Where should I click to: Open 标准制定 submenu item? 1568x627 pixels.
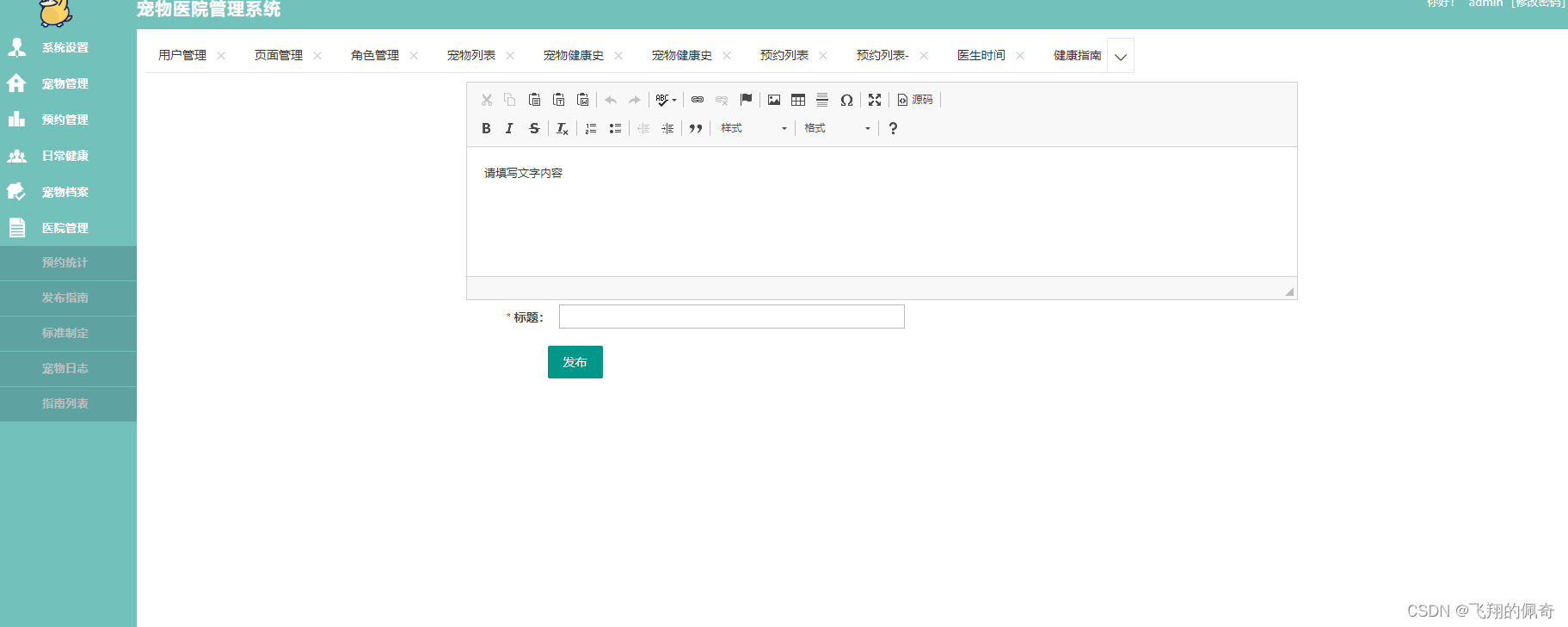click(x=68, y=334)
